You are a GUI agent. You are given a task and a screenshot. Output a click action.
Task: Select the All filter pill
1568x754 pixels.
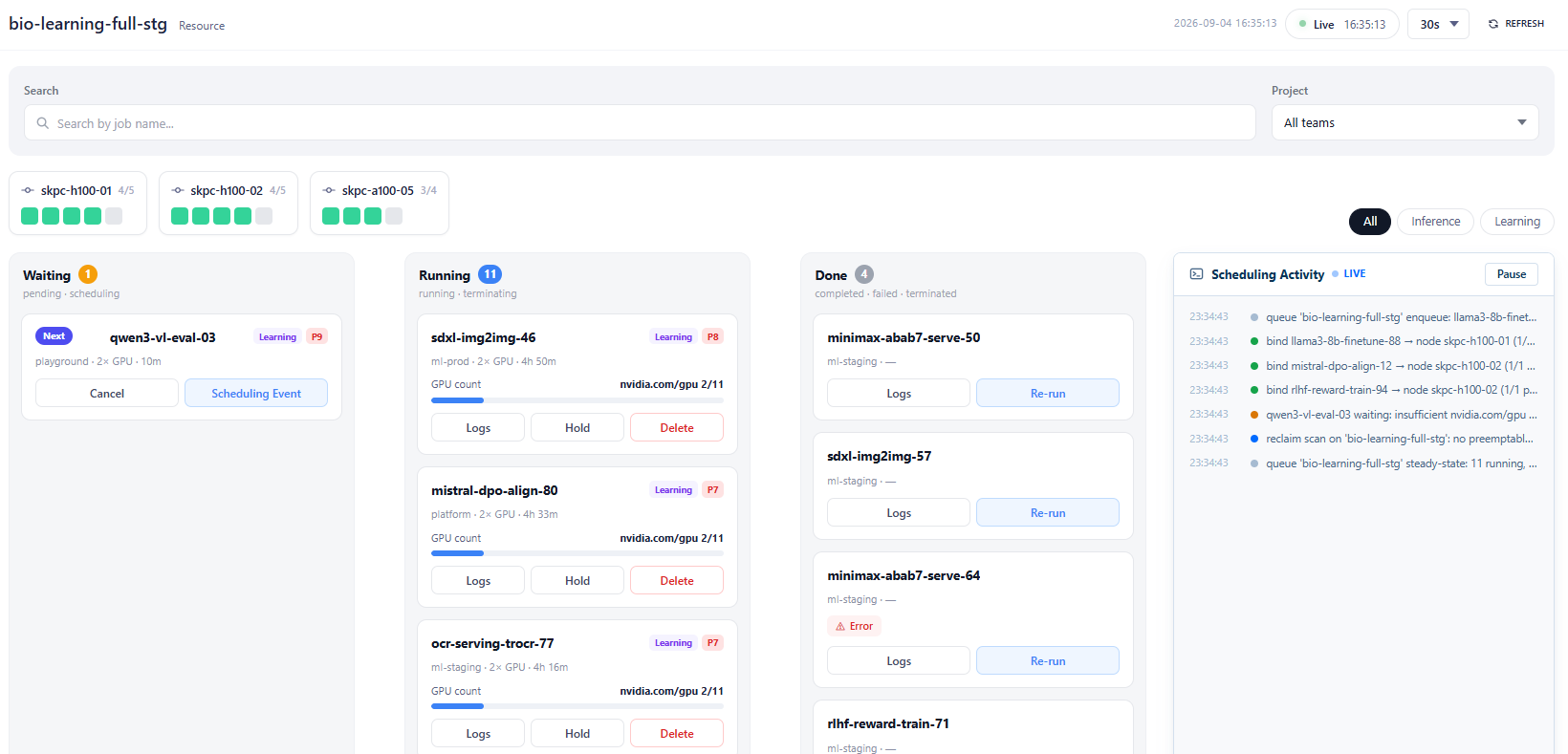1370,222
